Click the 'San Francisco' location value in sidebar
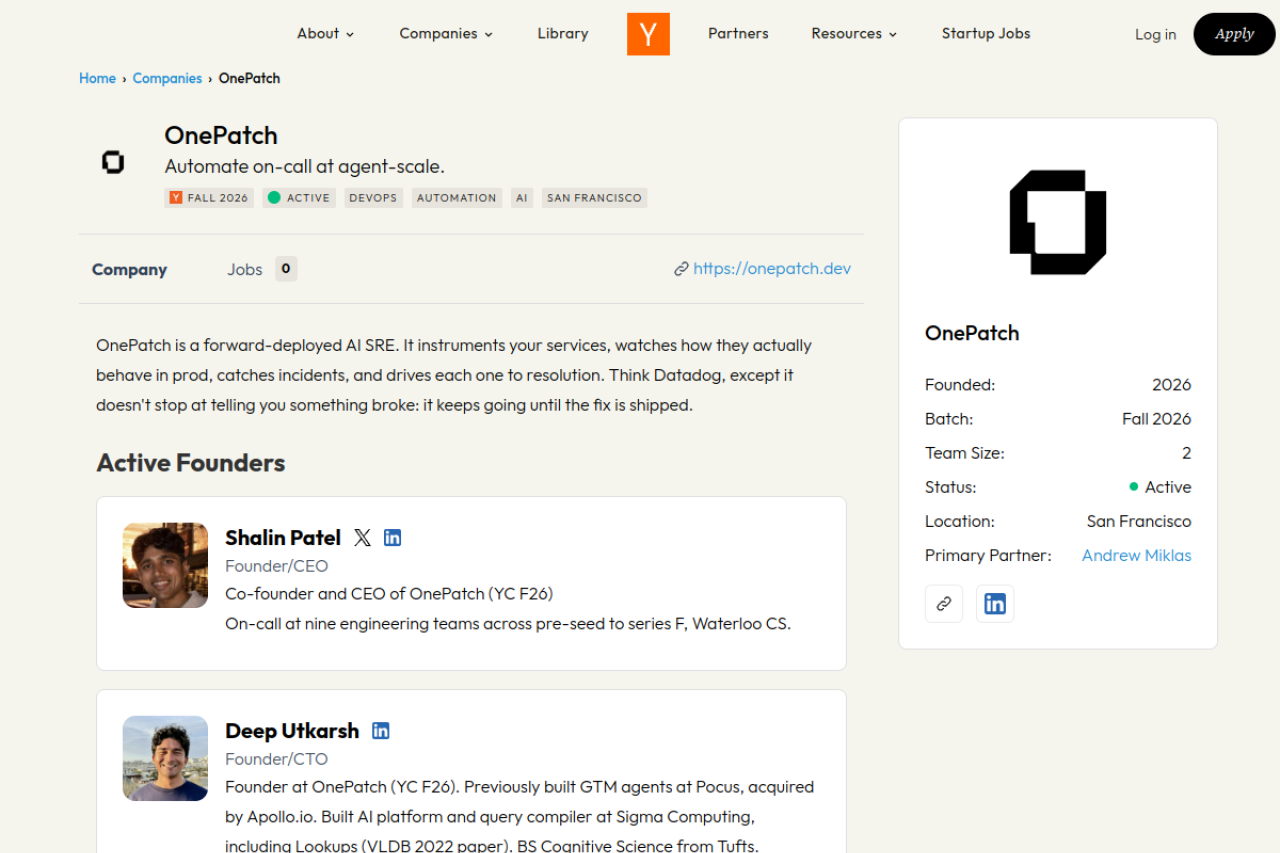The image size is (1280, 853). point(1139,521)
